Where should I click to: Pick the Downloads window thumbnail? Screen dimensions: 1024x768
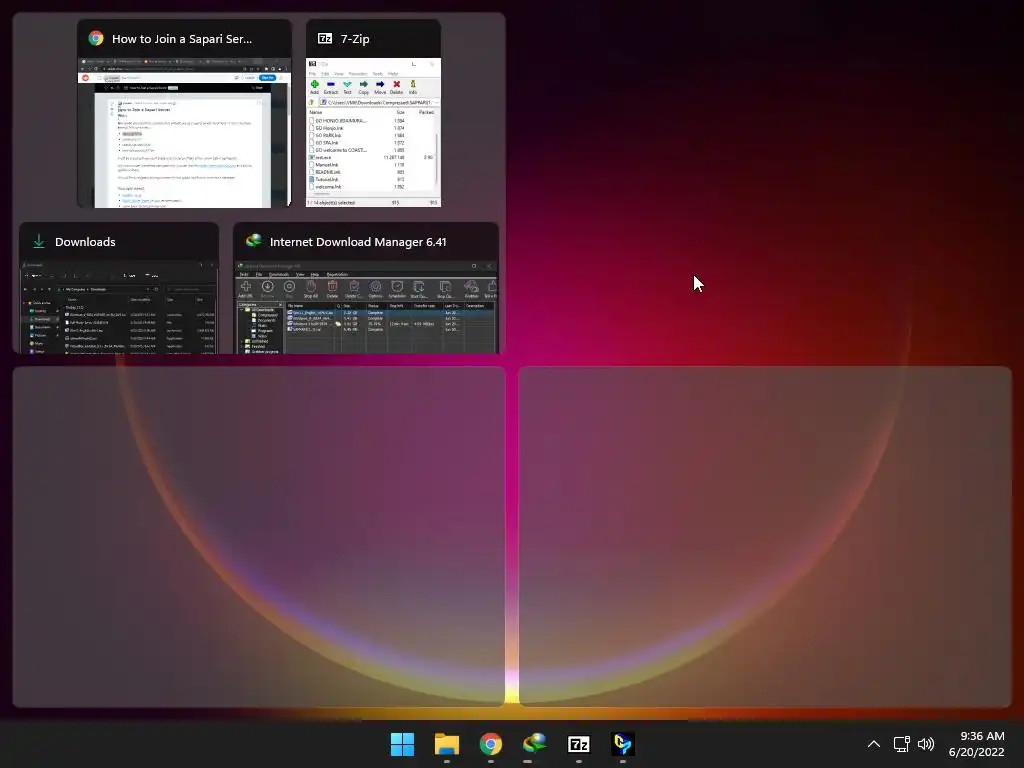click(119, 288)
